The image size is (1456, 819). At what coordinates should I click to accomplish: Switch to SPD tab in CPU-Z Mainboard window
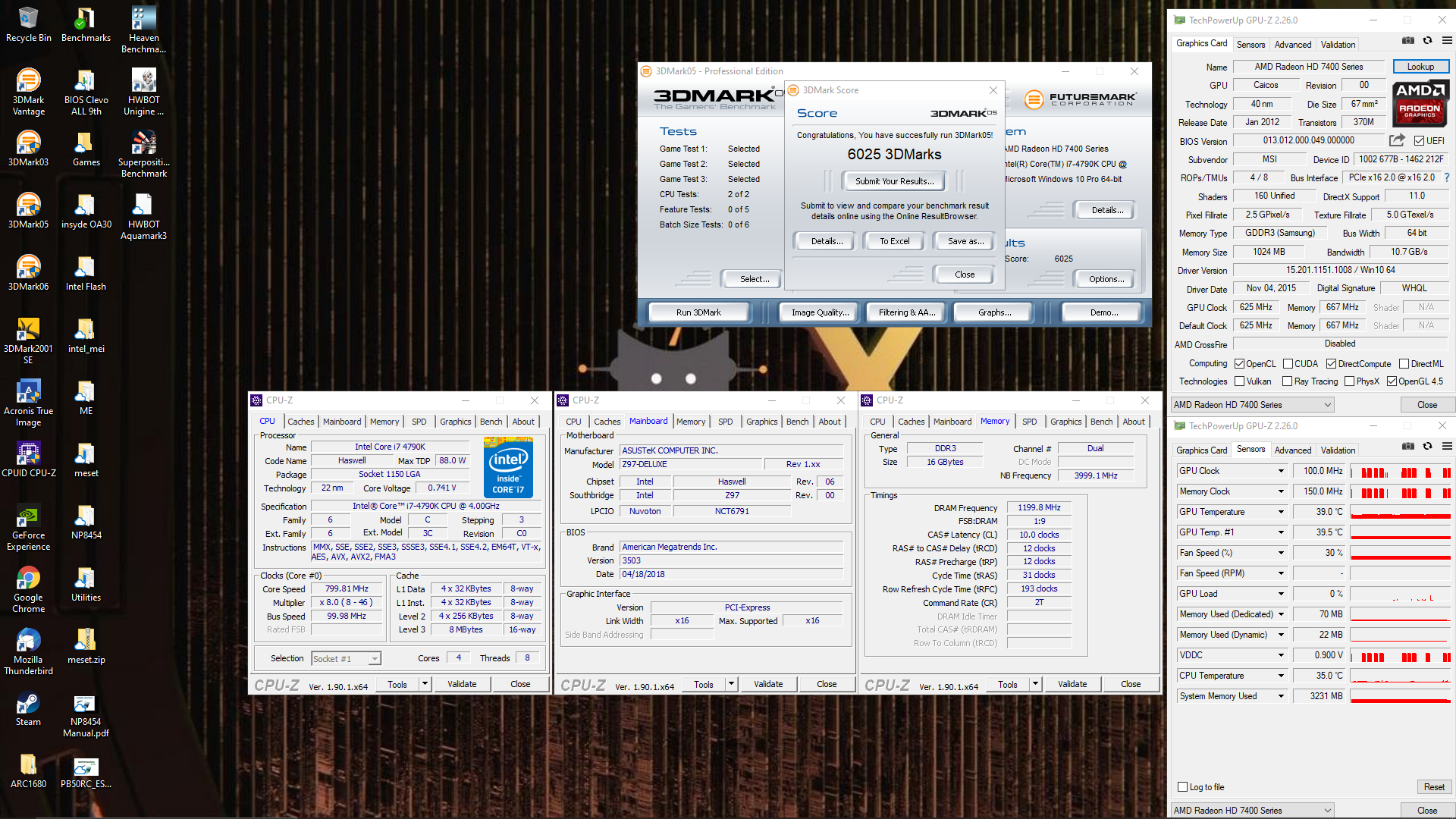tap(725, 422)
